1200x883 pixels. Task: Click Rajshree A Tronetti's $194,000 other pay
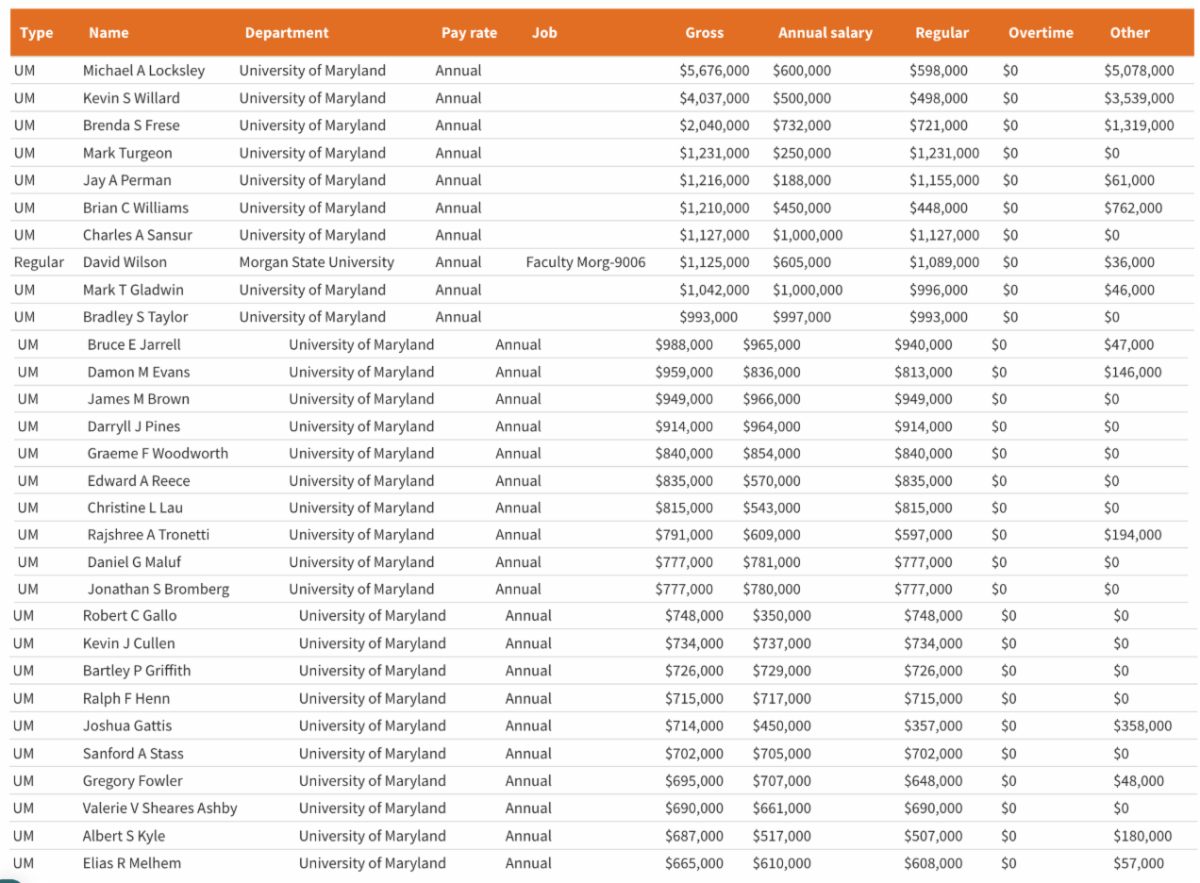click(1132, 535)
